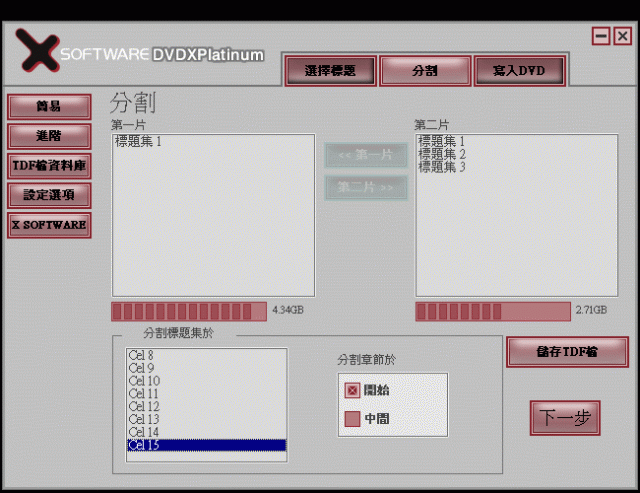Select Cel 12 in the list
Viewport: 640px width, 493px height.
coord(207,406)
